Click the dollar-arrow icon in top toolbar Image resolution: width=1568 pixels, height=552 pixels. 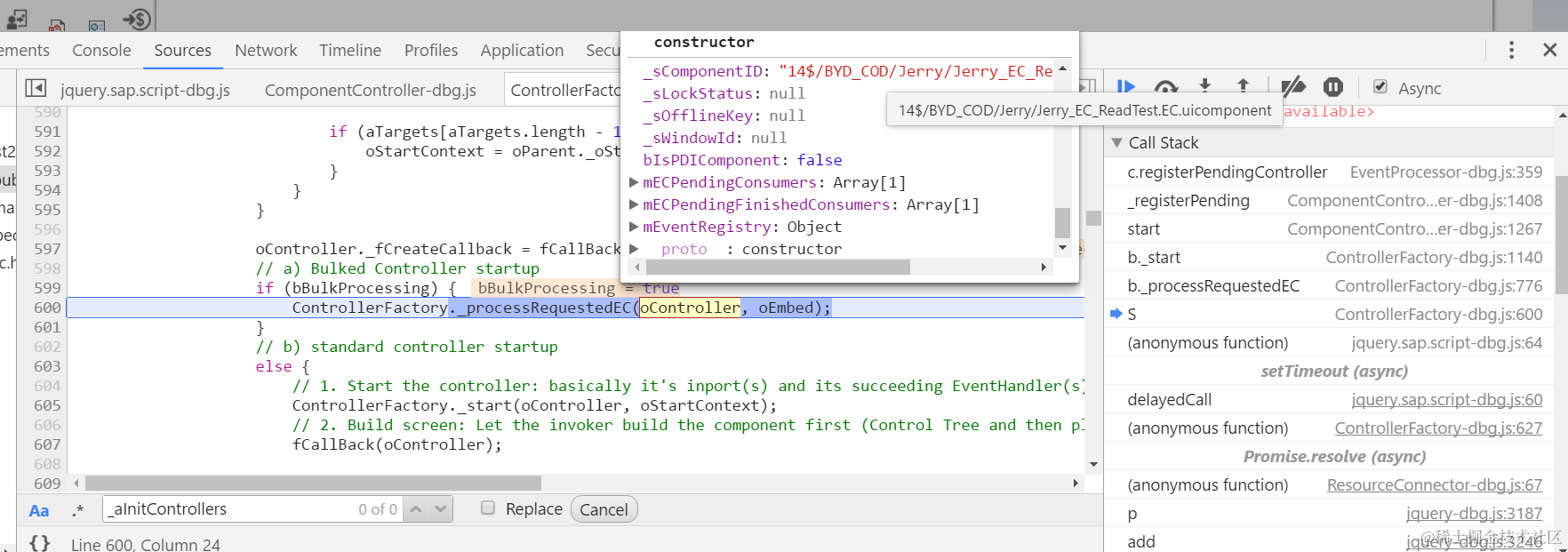point(138,18)
